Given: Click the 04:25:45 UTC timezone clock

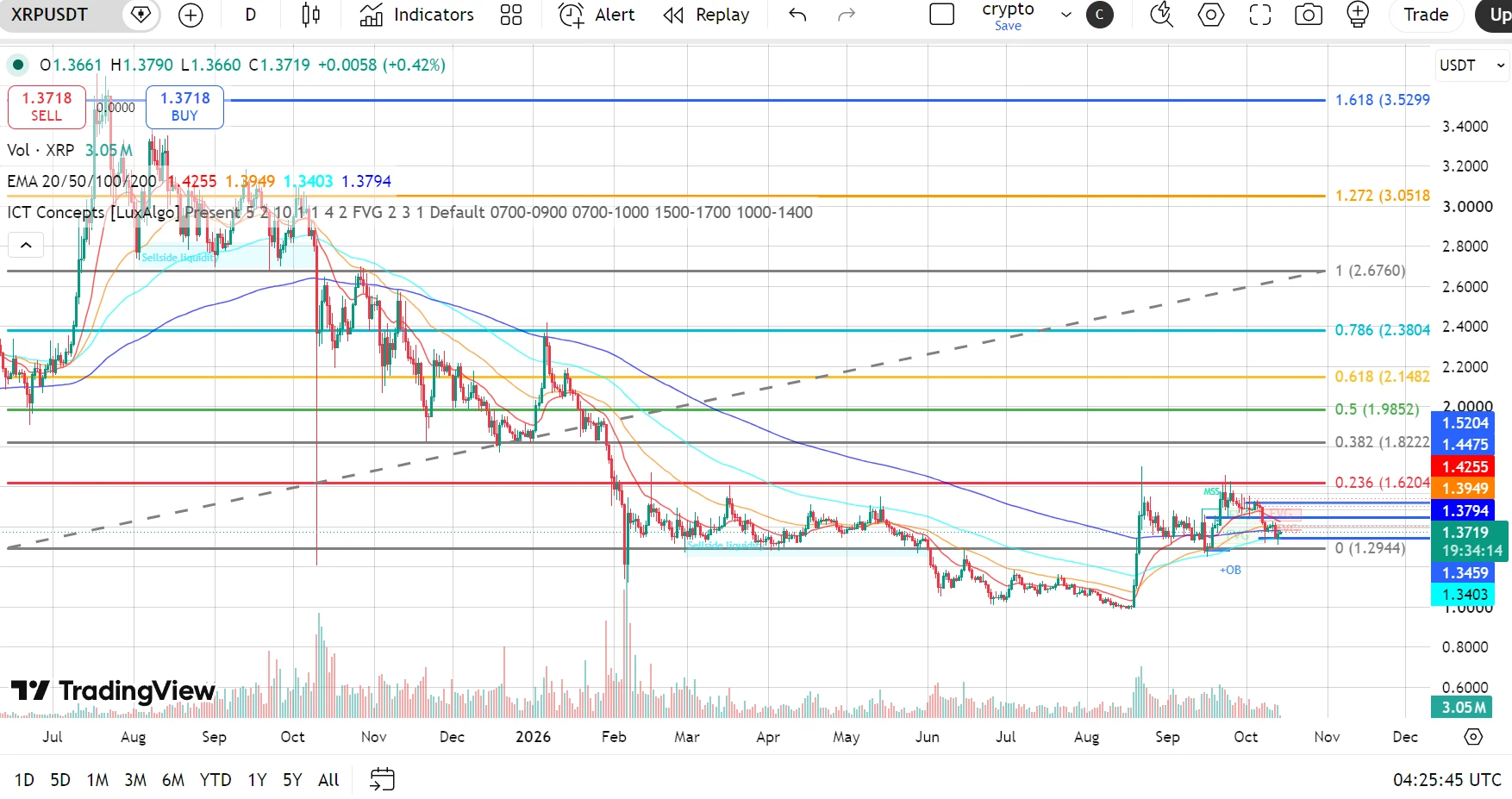Looking at the screenshot, I should pos(1447,780).
